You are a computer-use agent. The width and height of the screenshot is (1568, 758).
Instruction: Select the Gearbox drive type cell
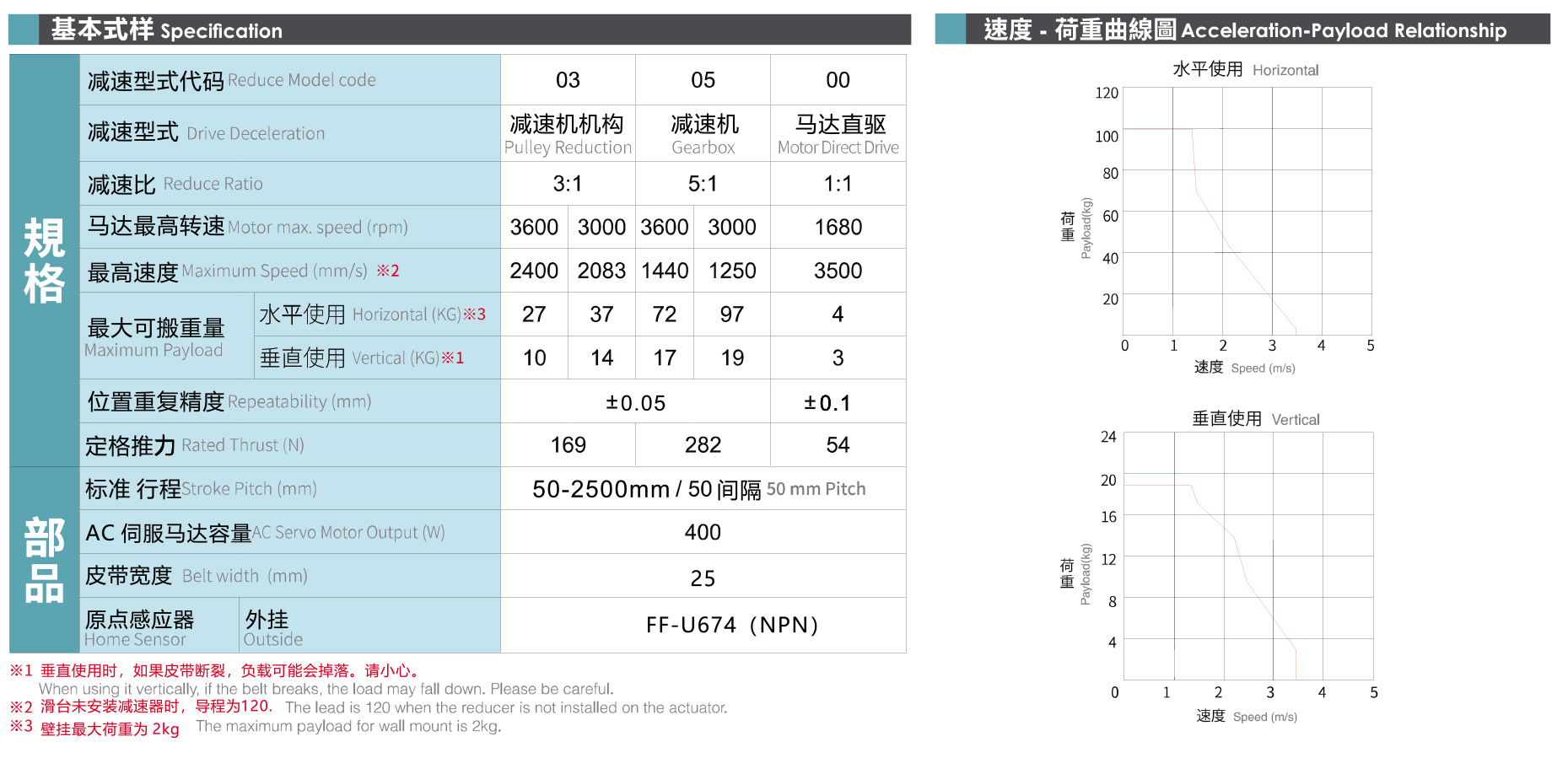click(x=703, y=134)
